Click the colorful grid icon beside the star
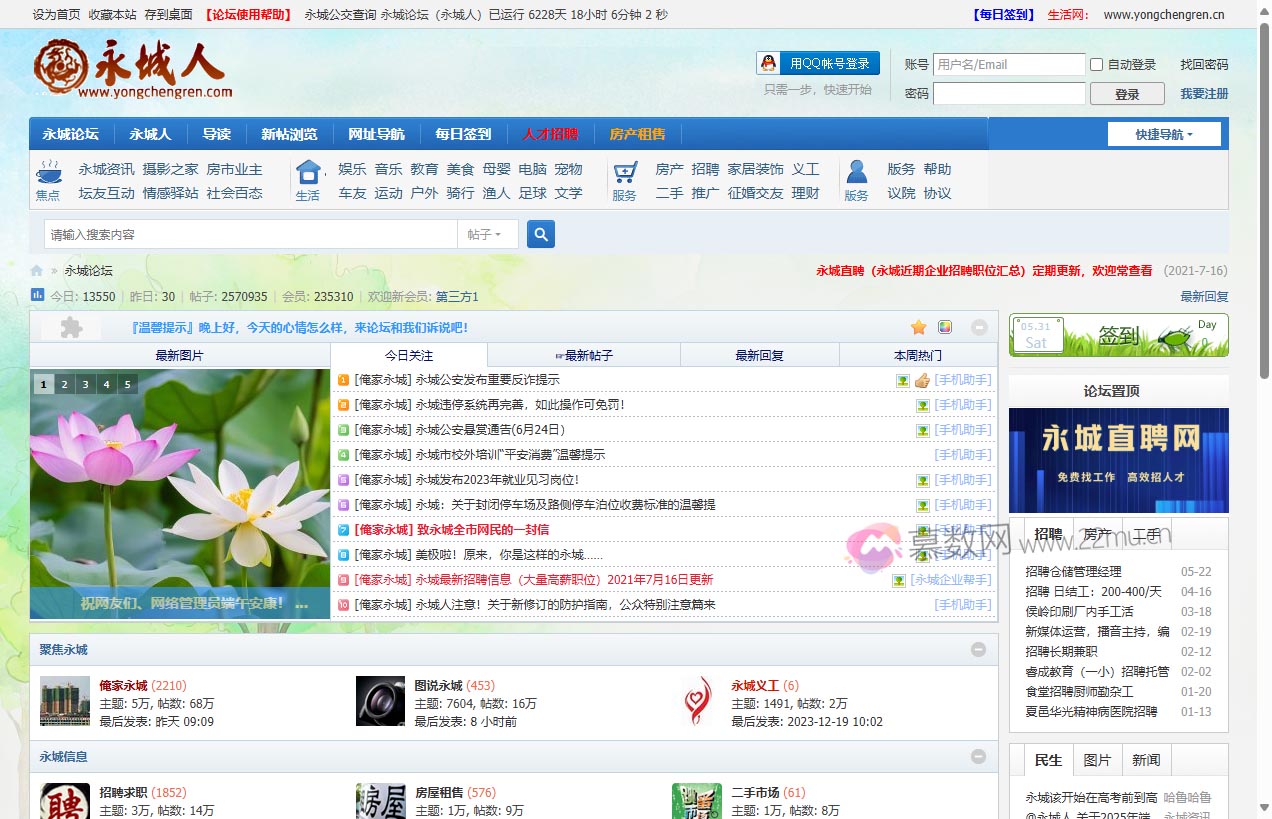The width and height of the screenshot is (1272, 819). point(945,327)
